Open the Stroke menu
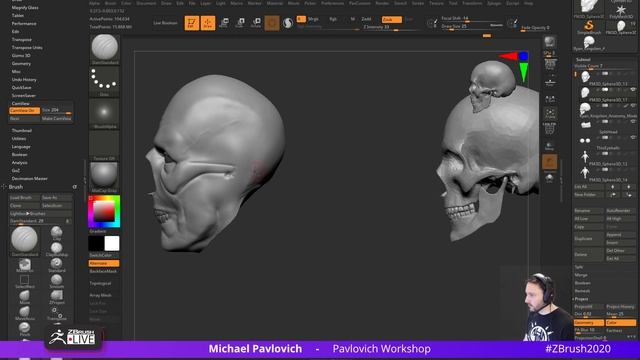This screenshot has height=360, width=640. pos(418,3)
